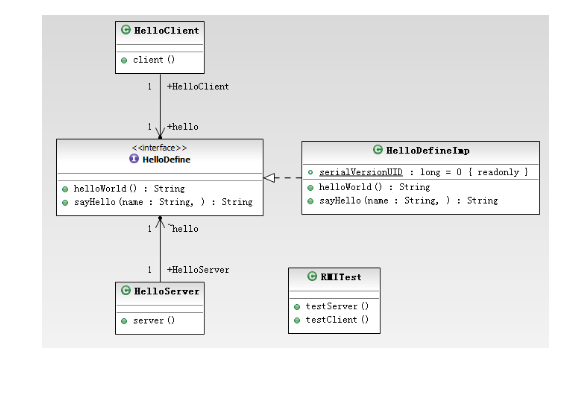Click the green dot next to testServer()
Screen dimensions: 587x404
(297, 307)
